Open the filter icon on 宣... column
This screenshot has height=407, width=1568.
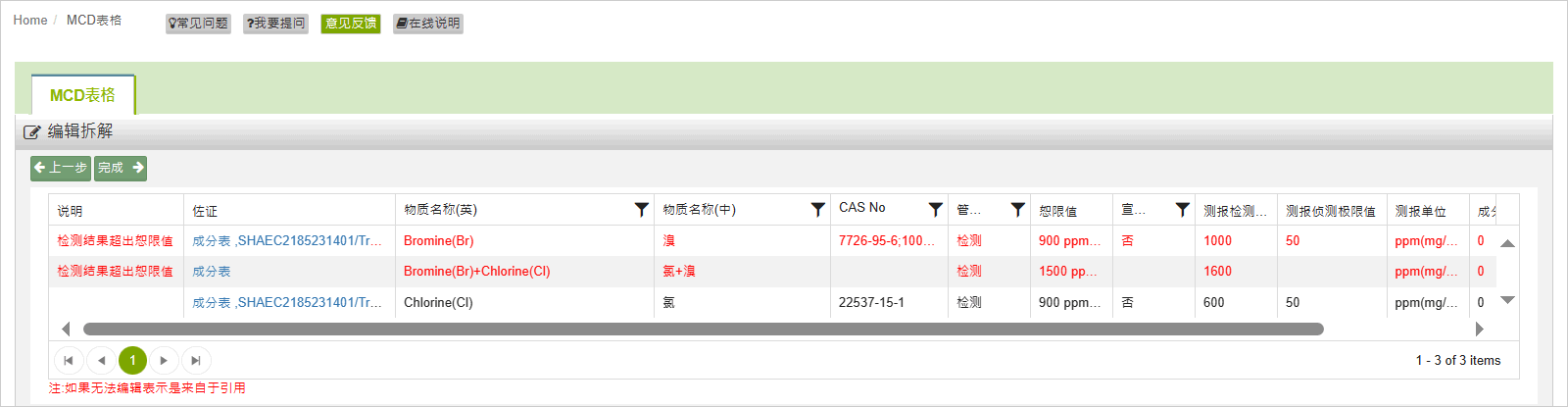pos(1182,209)
